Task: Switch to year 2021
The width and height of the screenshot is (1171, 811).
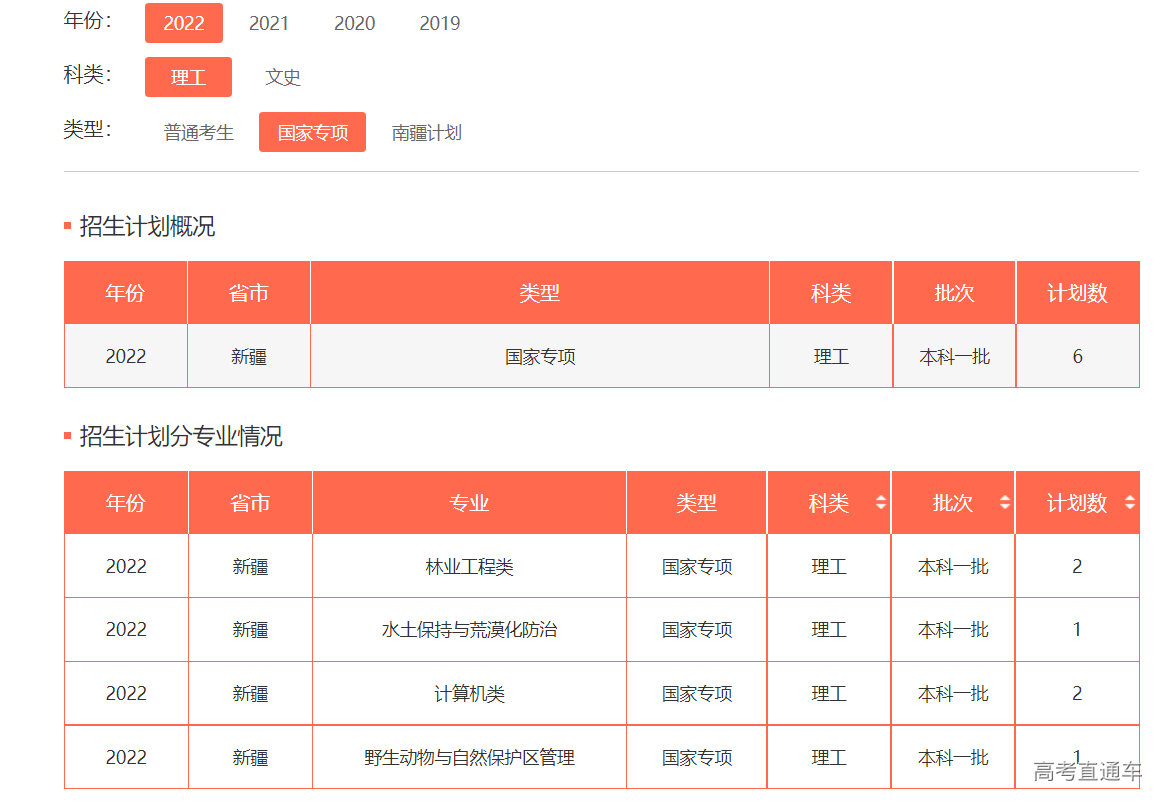Action: [269, 23]
